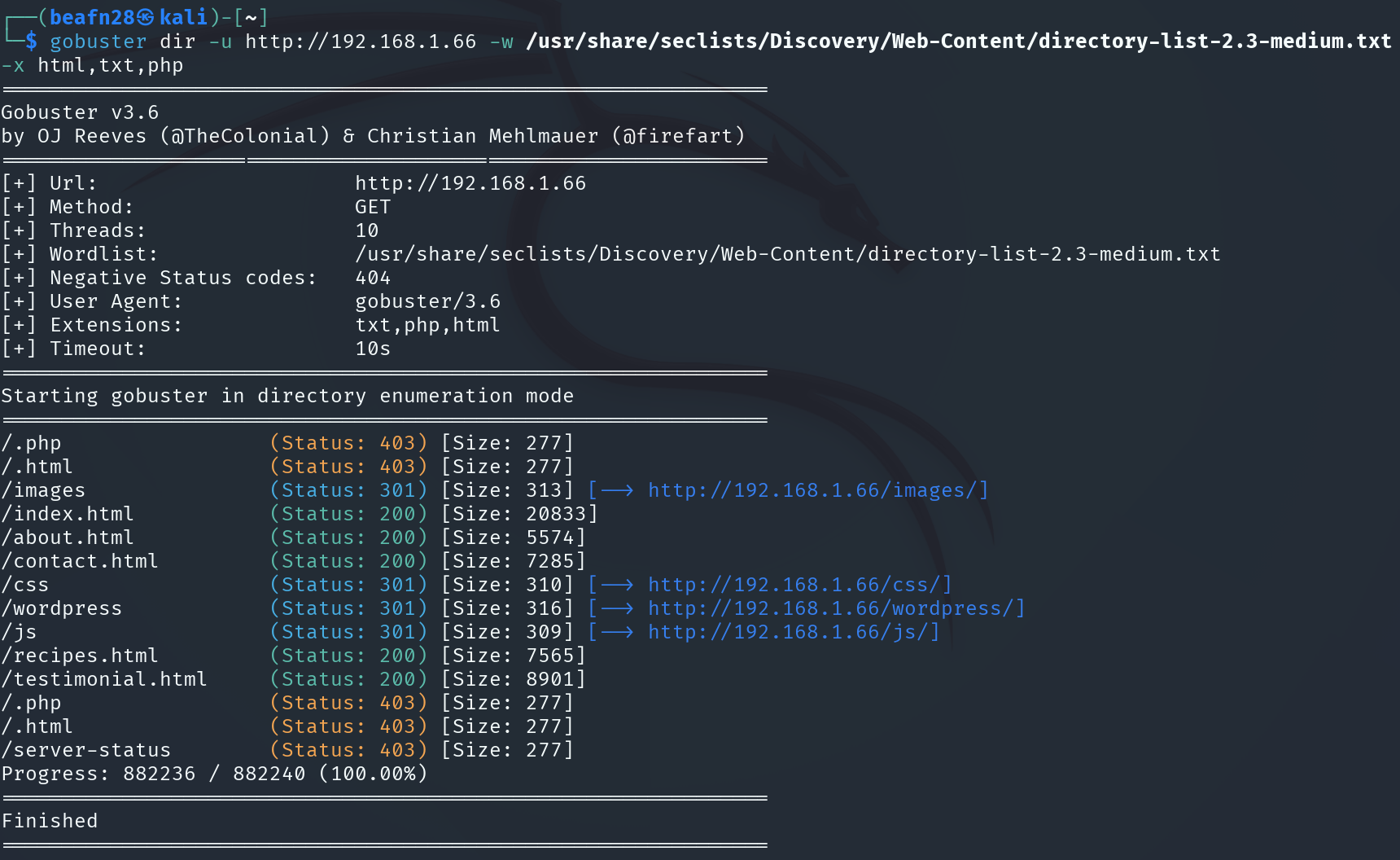Screen dimensions: 1400x860
Task: Select Negative Status codes value '404'
Action: coord(373,278)
